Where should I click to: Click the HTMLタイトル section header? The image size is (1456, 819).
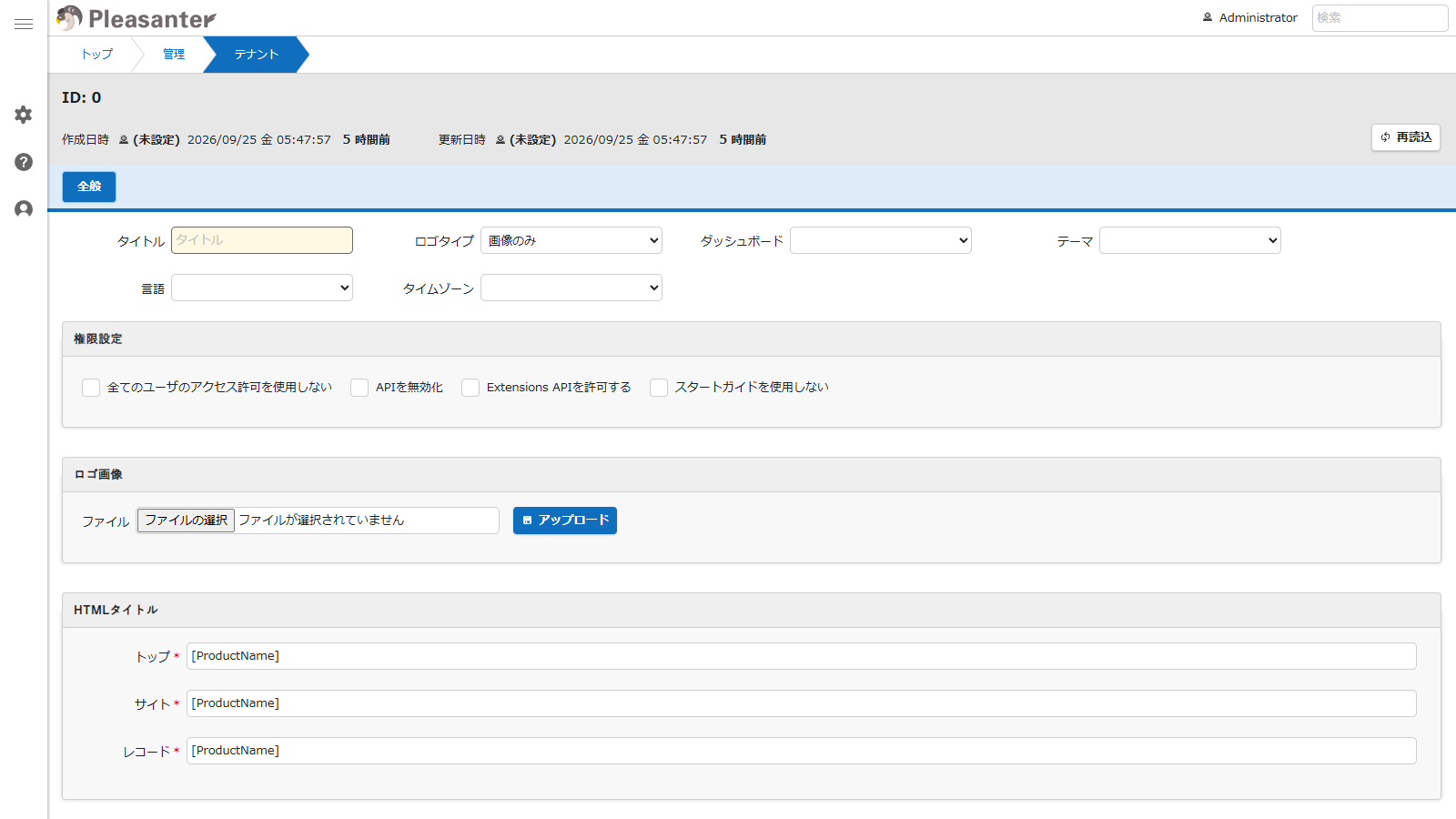[752, 610]
